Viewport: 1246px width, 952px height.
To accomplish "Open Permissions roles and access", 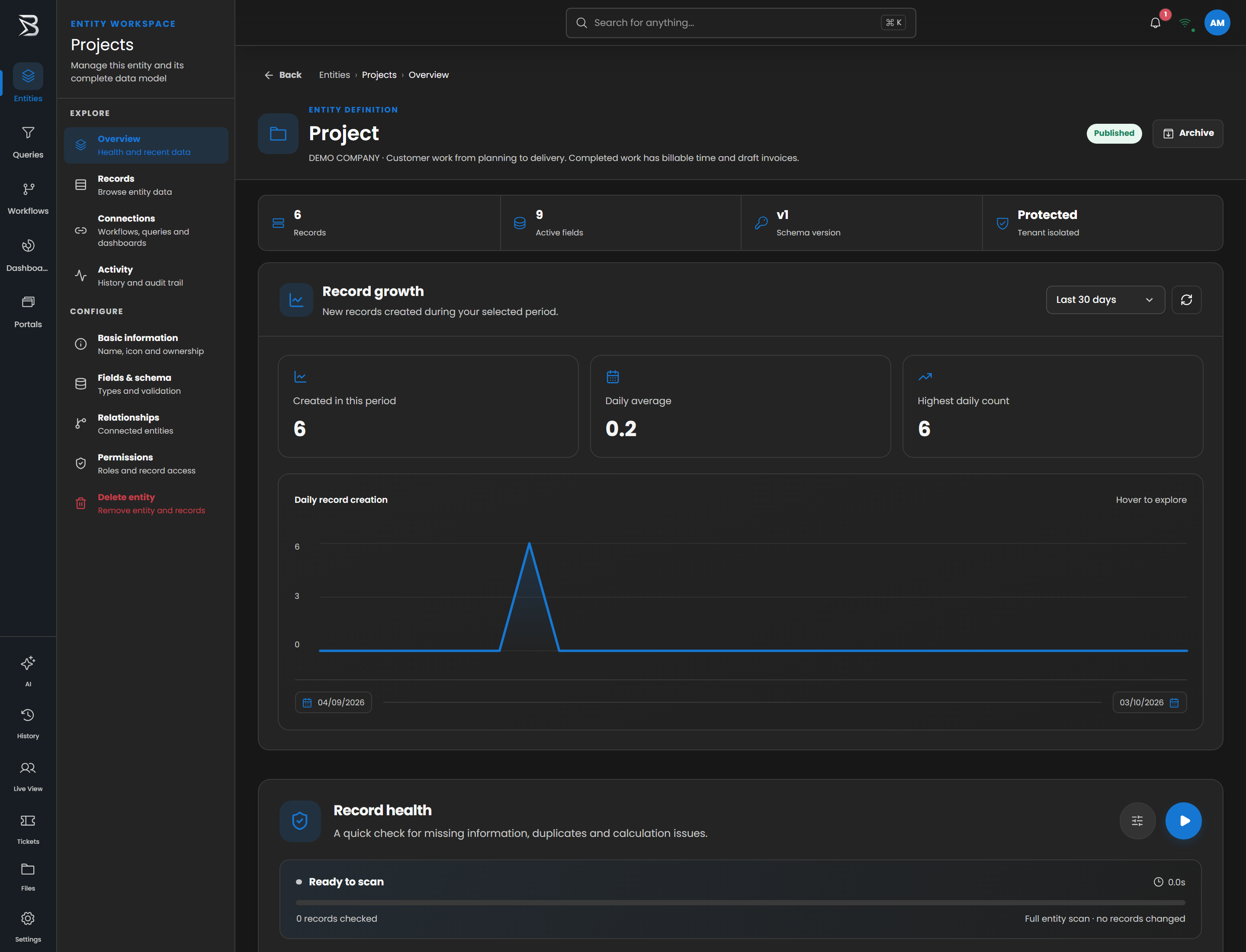I will 146,463.
